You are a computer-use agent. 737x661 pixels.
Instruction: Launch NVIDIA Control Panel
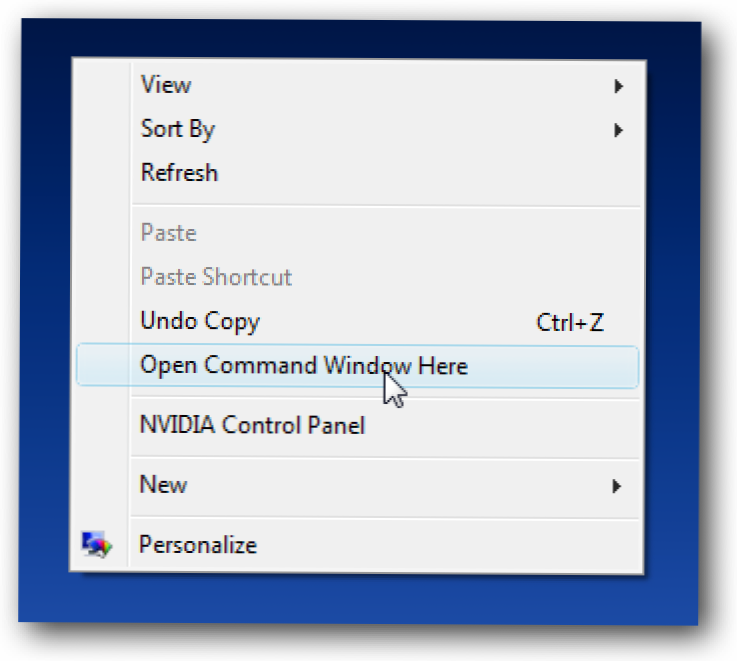pos(252,425)
